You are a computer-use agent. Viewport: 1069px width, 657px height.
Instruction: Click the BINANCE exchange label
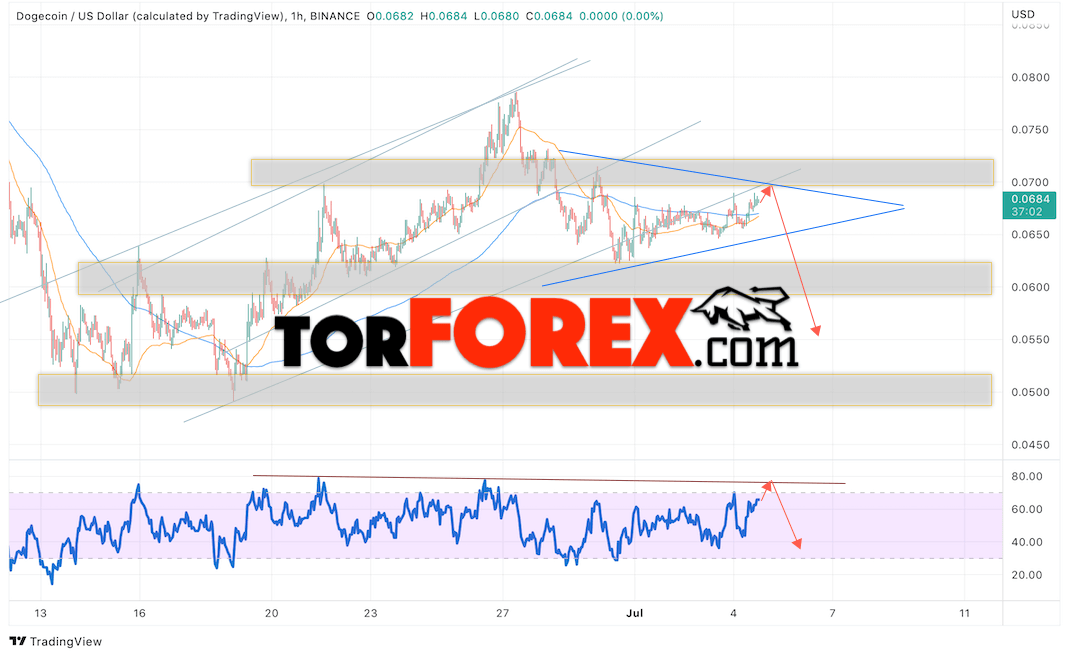tap(335, 16)
